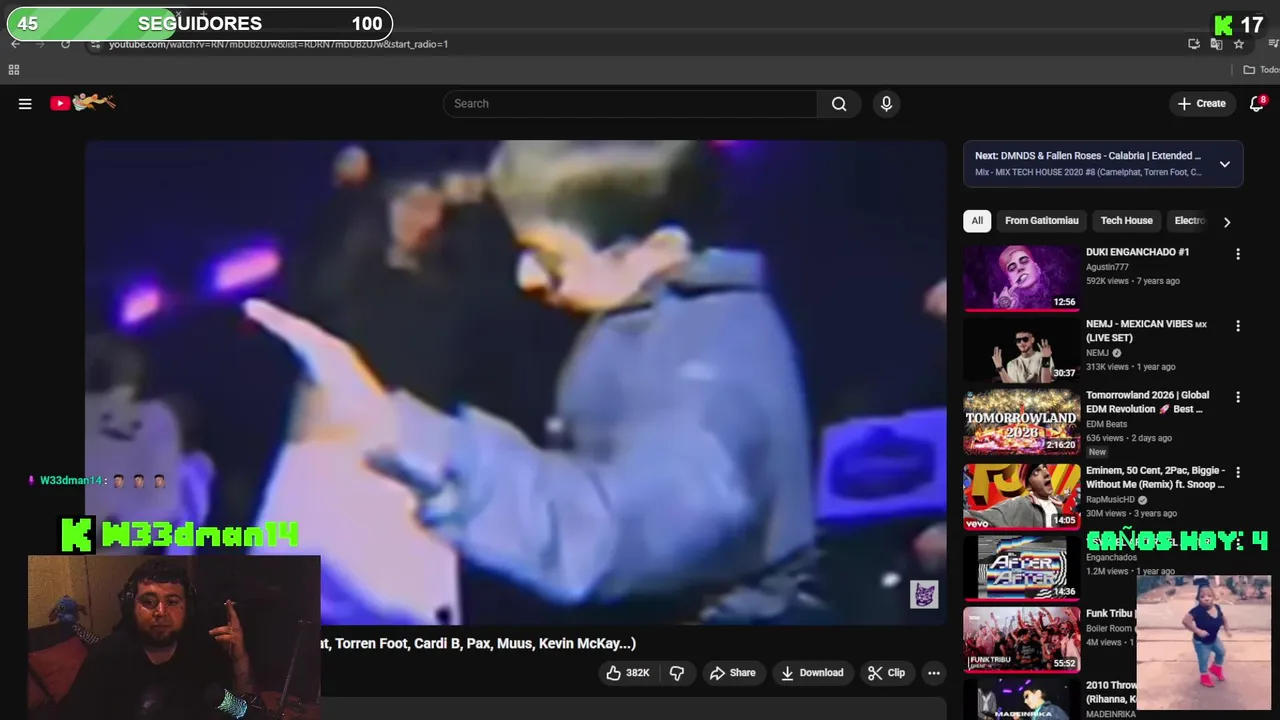
Task: Expand the Next up playlist panel
Action: click(x=1224, y=164)
